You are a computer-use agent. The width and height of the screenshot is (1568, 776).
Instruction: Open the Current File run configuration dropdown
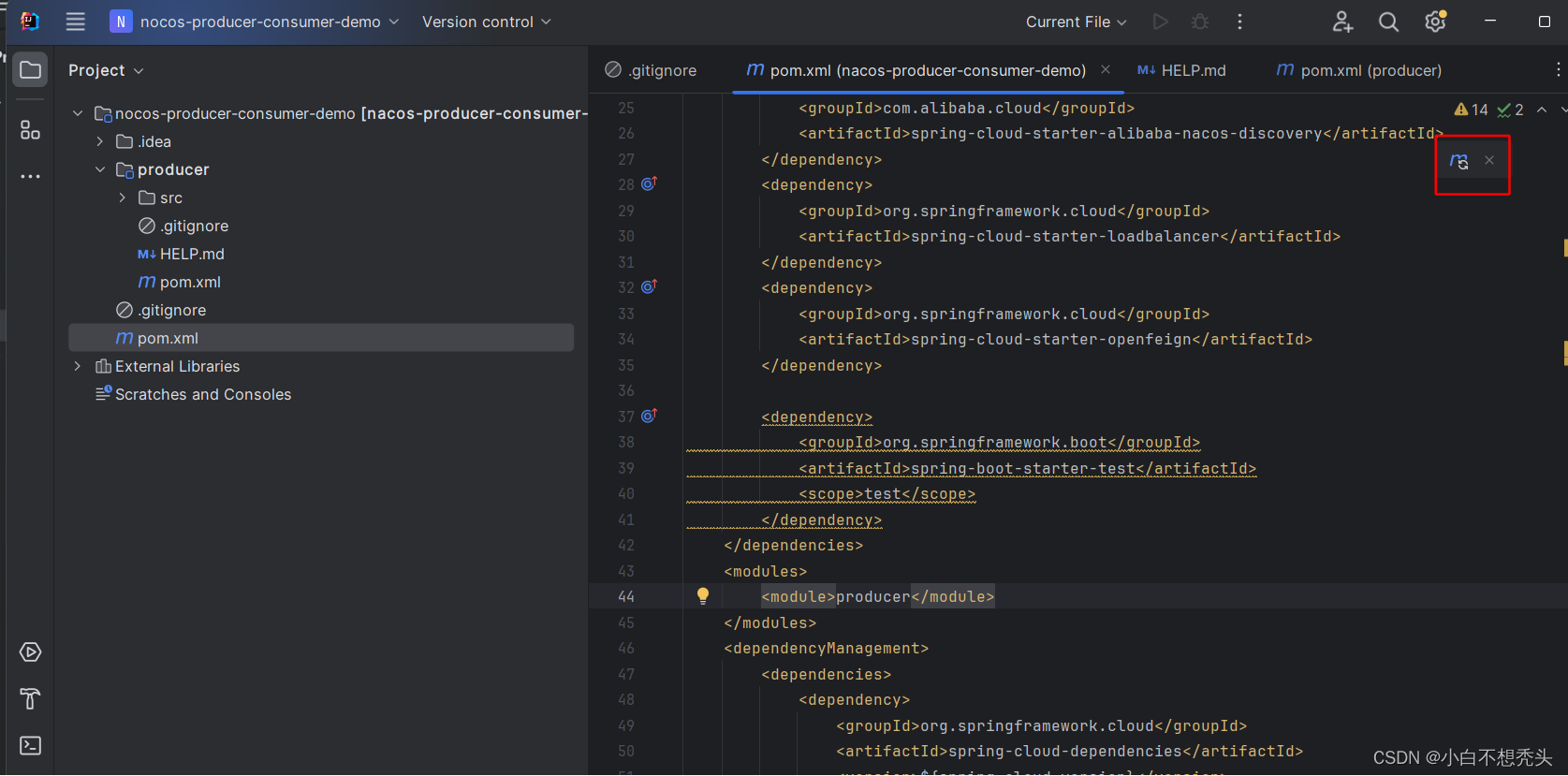coord(1077,22)
